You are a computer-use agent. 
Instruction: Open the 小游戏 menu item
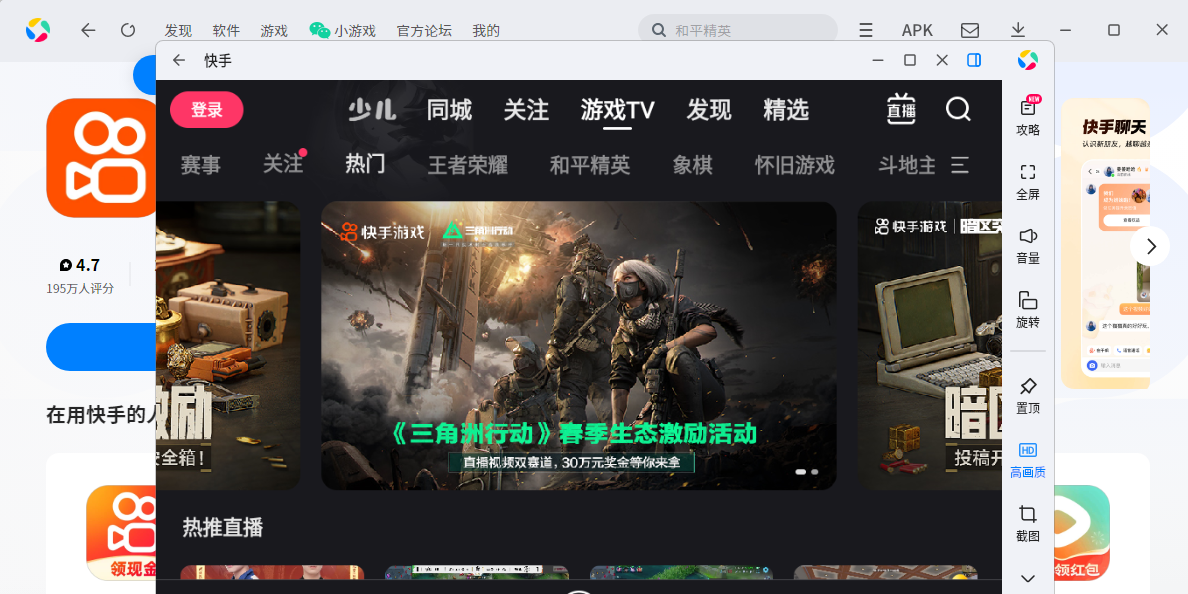click(342, 31)
